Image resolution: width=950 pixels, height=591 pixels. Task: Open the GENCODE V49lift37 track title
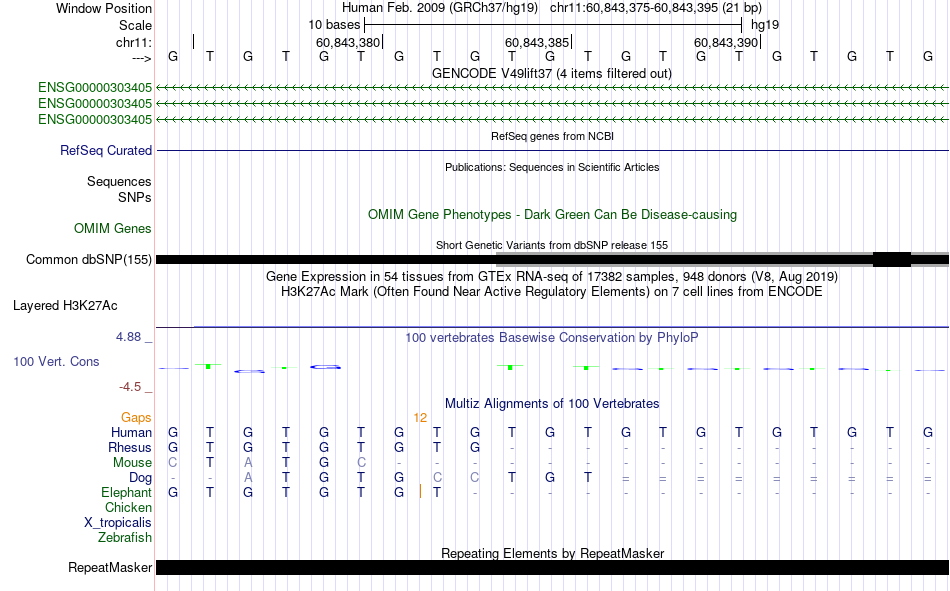[551, 73]
